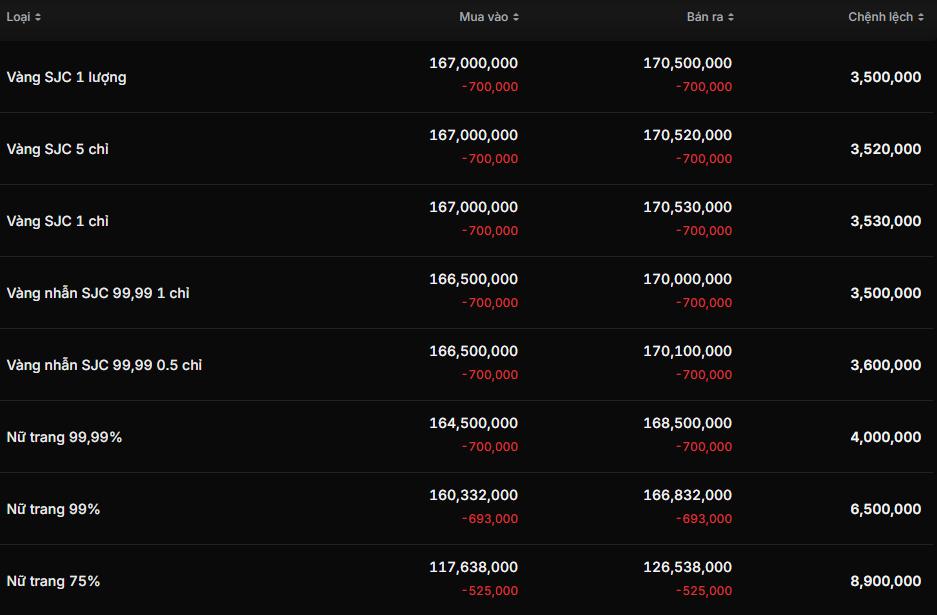Click the 8,900,000 difference value

885,581
